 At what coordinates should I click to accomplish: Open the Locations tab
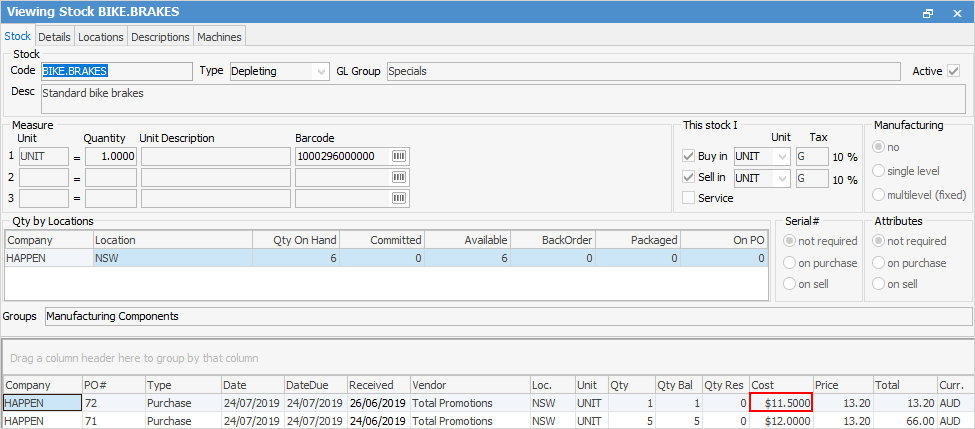pos(101,37)
